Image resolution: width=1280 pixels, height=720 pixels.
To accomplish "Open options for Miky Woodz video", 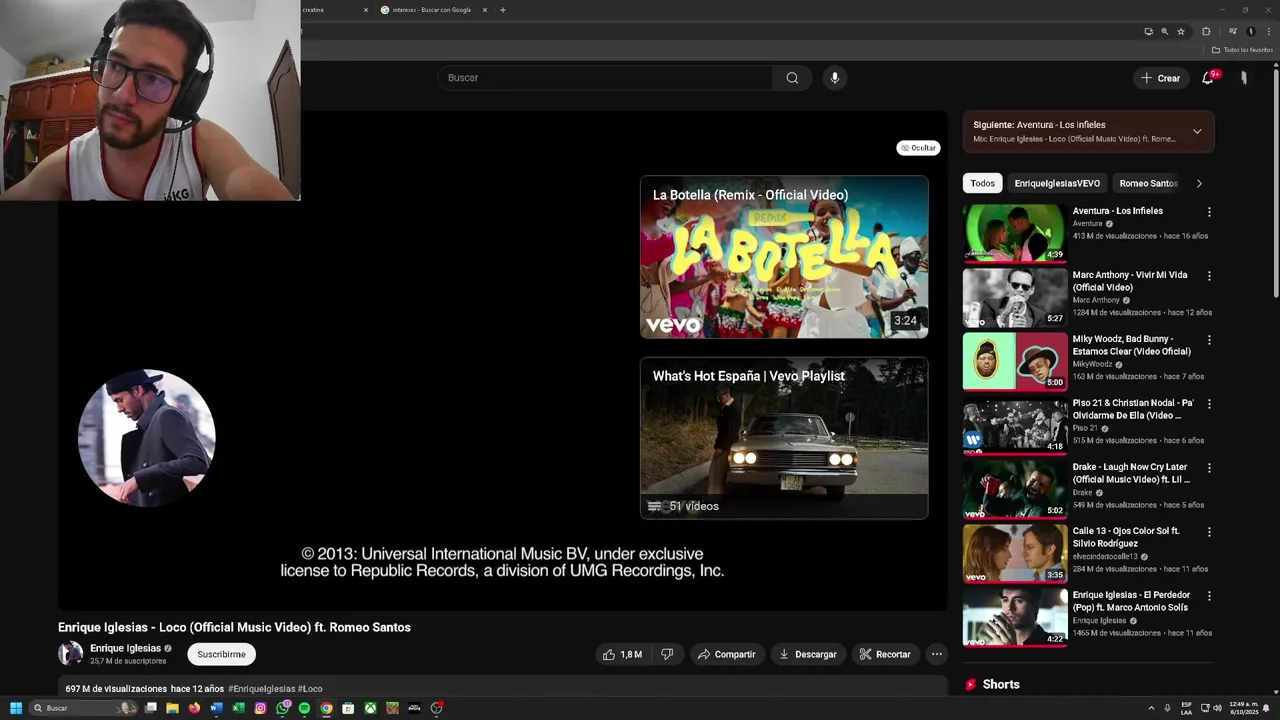I will click(1209, 340).
